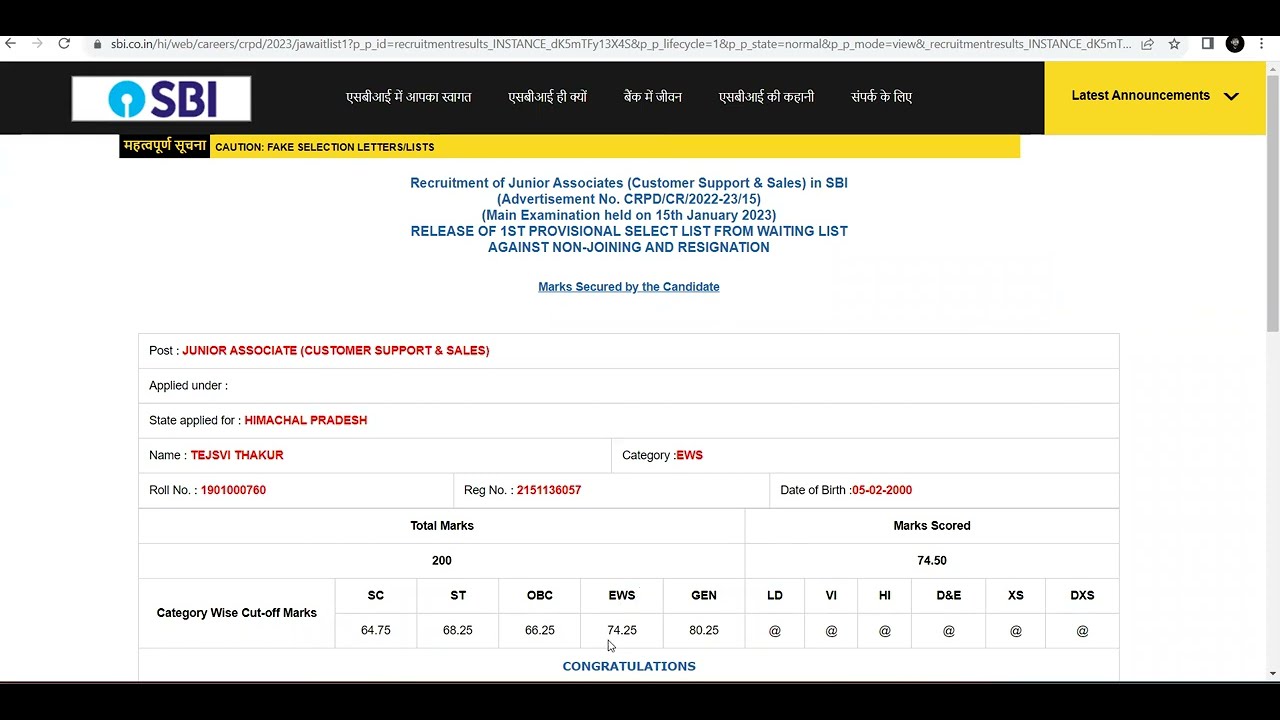
Task: Select the state HIMACHAL PRADESH text
Action: click(x=306, y=421)
